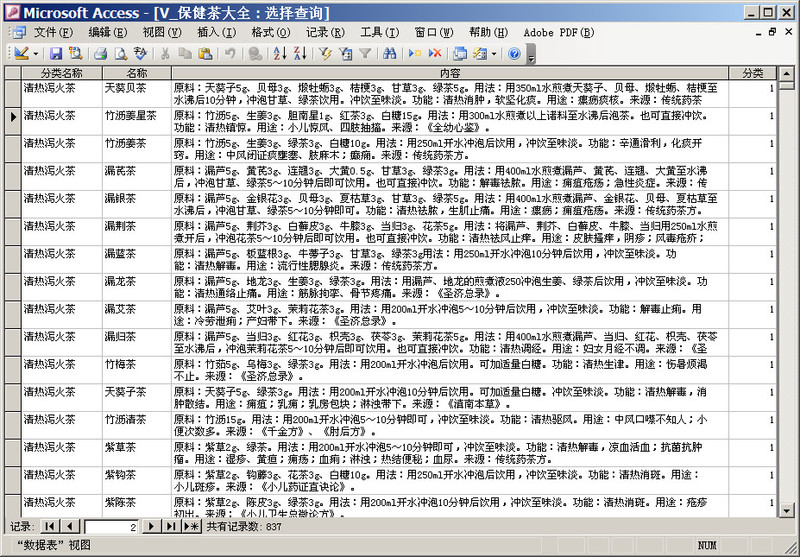Show the Database Window icon
This screenshot has width=800, height=557.
460,53
